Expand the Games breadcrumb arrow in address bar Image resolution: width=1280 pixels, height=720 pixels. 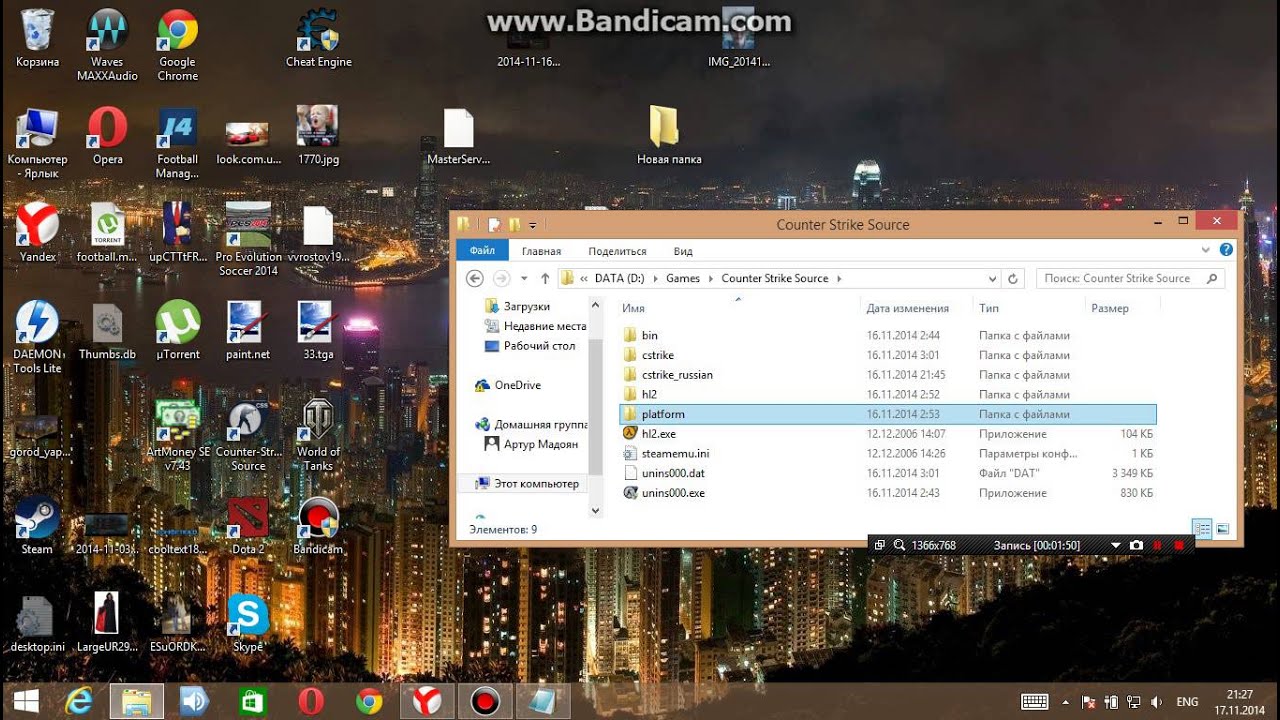pyautogui.click(x=711, y=279)
